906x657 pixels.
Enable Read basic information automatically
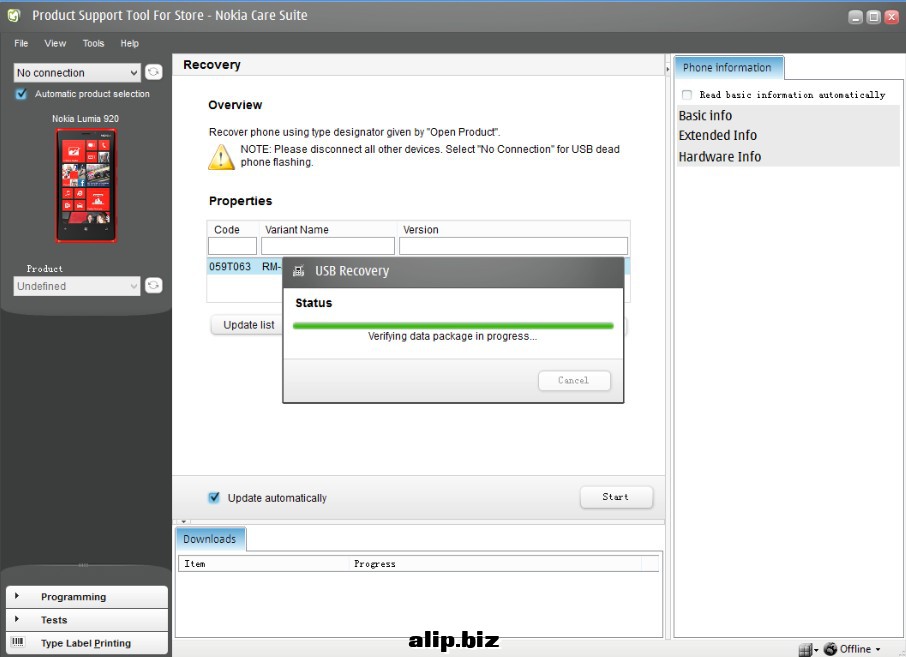[x=687, y=95]
